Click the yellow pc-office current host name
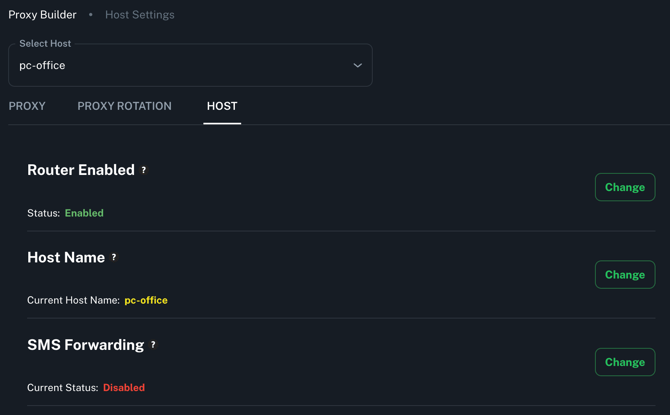 pos(146,300)
